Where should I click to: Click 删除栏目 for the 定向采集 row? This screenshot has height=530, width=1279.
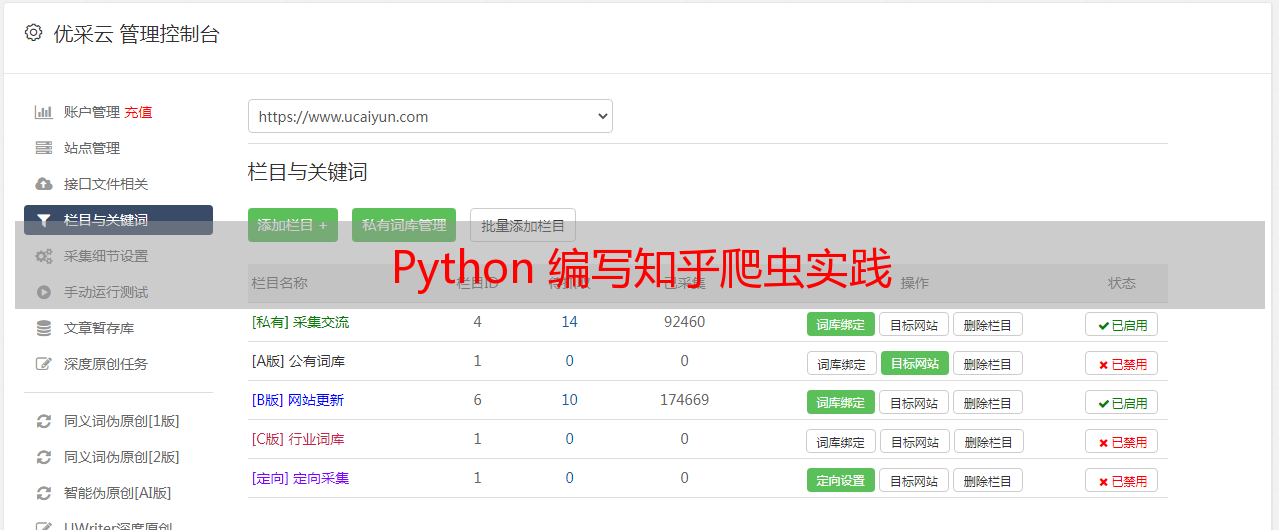pyautogui.click(x=987, y=480)
